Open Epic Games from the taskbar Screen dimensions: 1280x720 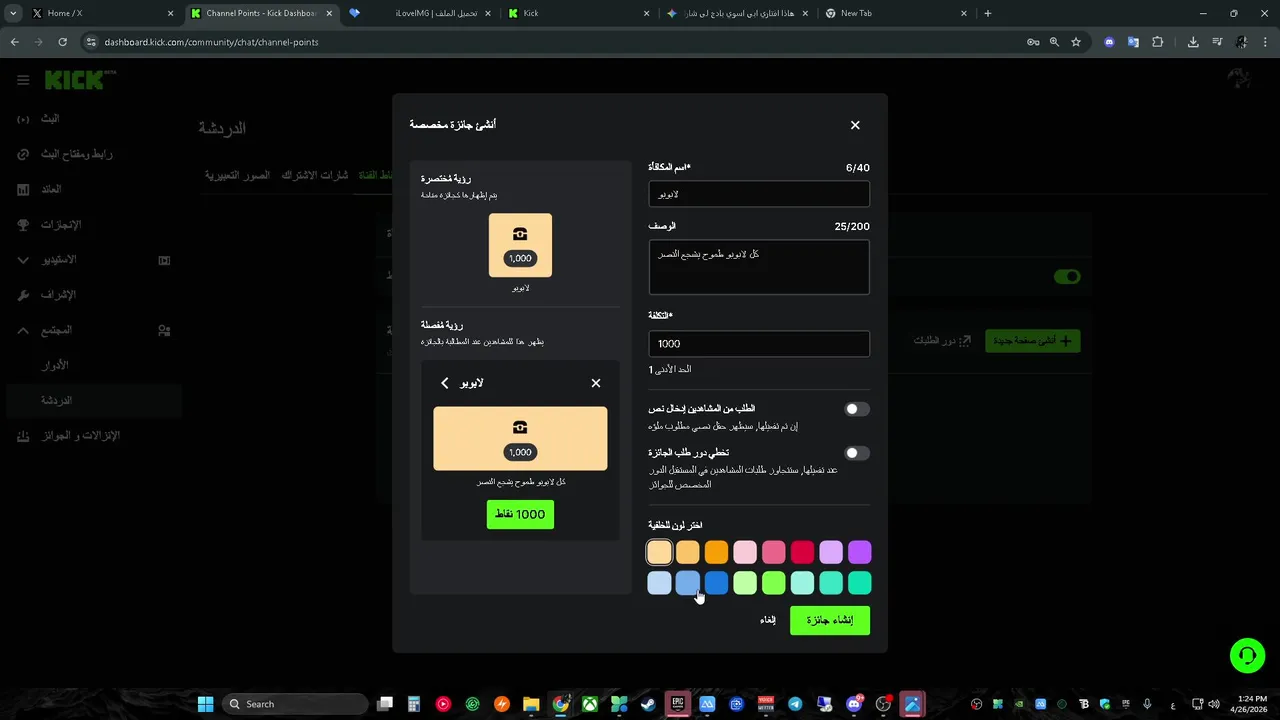coord(678,704)
